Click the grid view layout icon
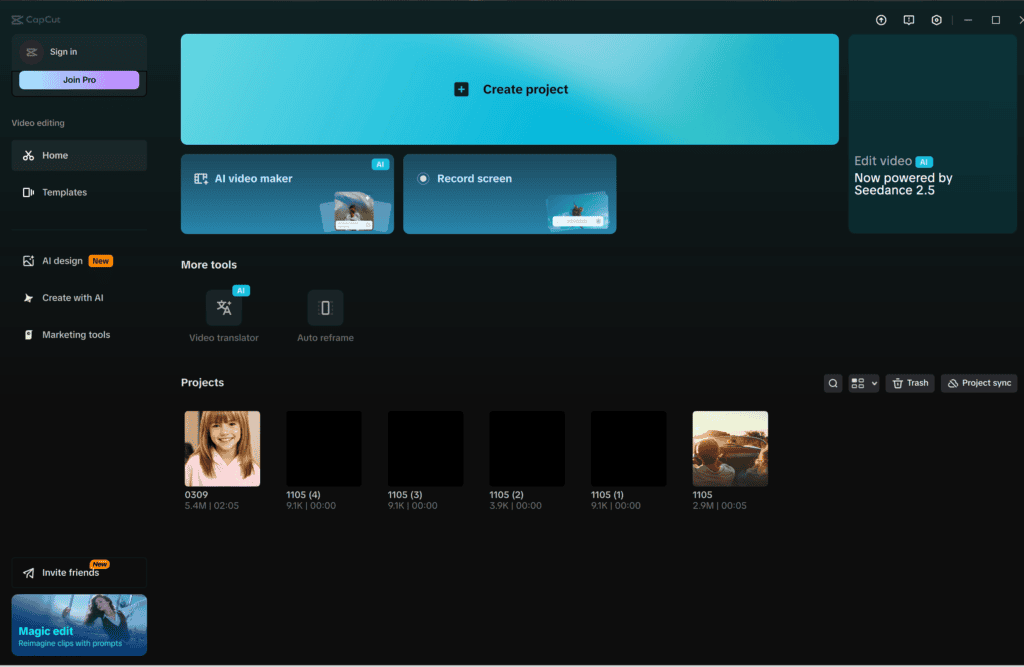 pos(857,383)
